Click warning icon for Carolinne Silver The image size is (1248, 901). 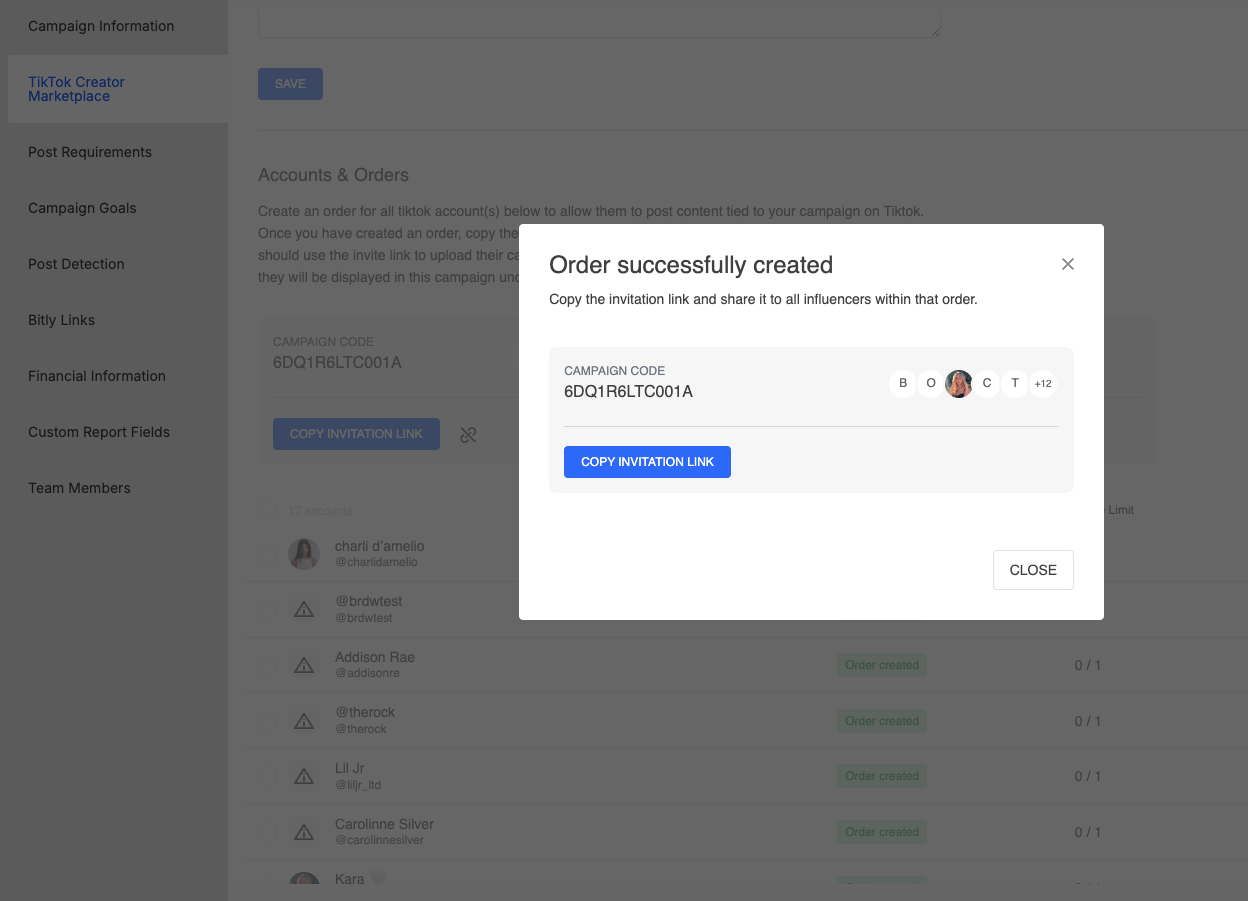pos(304,831)
